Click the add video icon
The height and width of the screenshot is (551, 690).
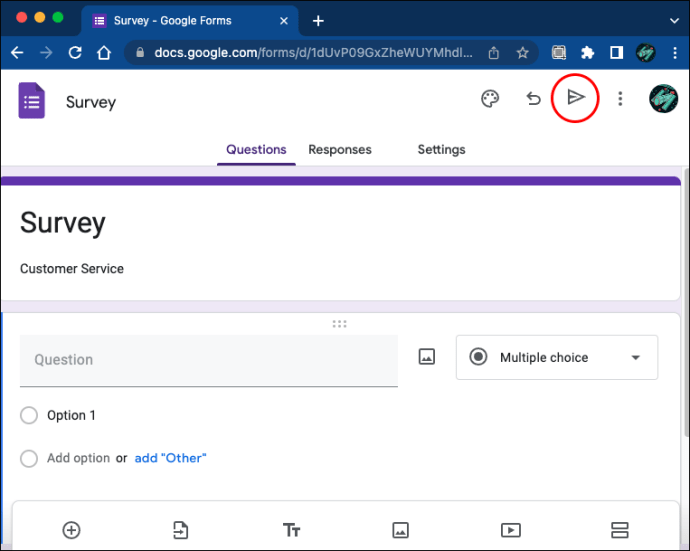[x=510, y=530]
